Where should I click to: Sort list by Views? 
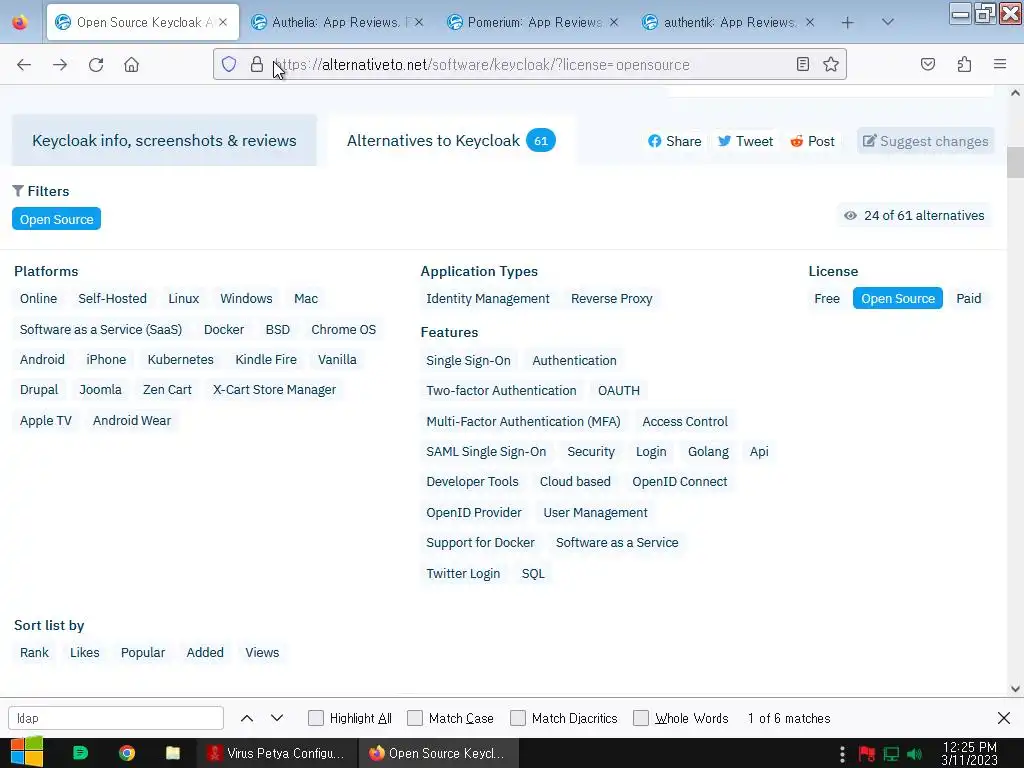(x=262, y=652)
